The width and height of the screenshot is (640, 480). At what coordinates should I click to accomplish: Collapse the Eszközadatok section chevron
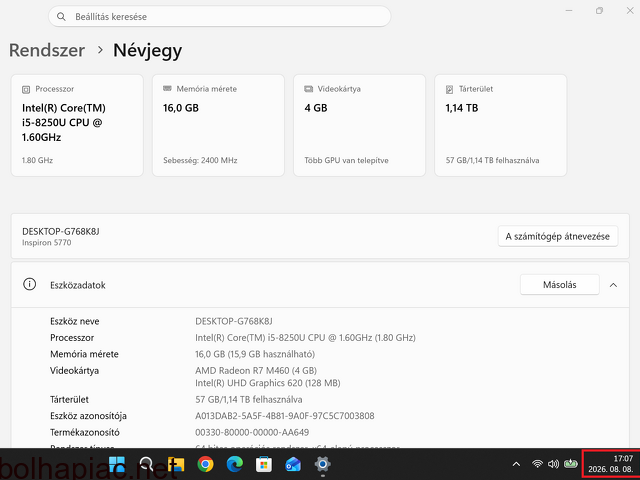click(x=613, y=285)
